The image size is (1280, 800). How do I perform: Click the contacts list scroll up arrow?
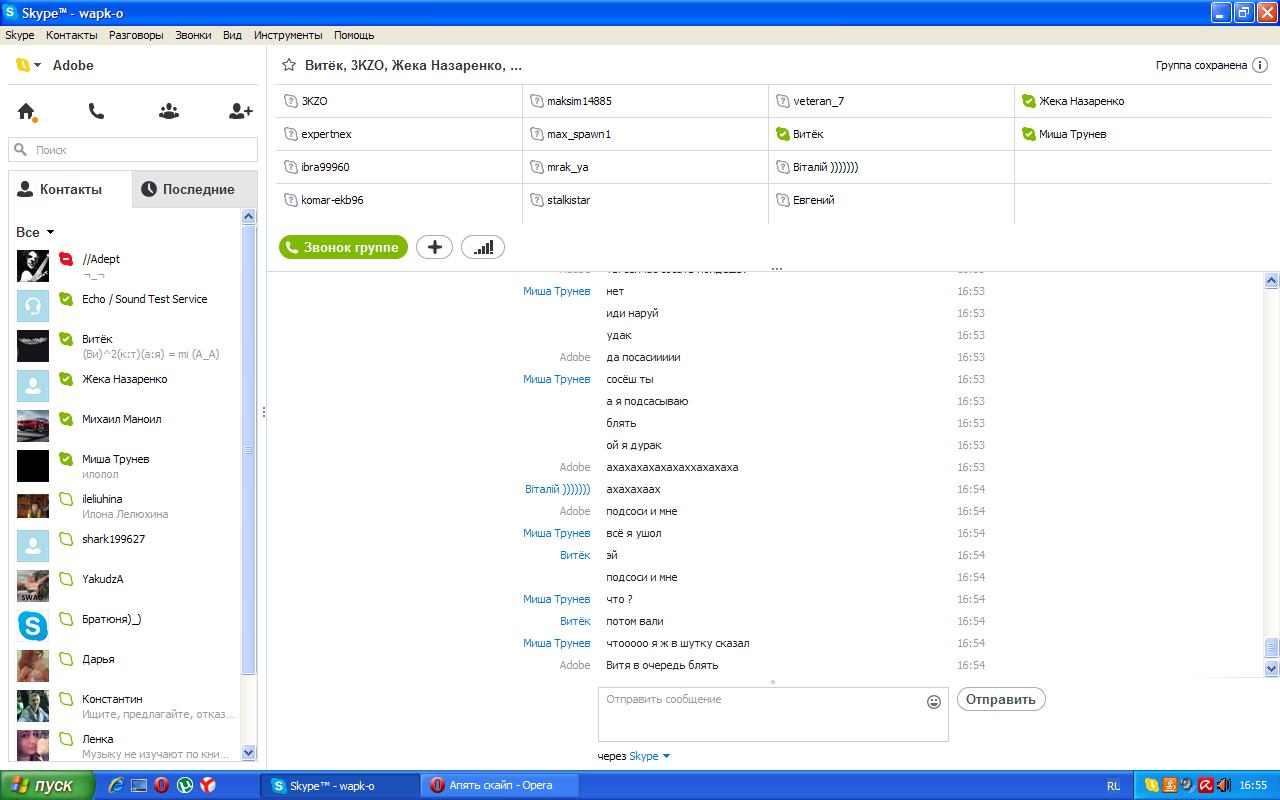(249, 217)
